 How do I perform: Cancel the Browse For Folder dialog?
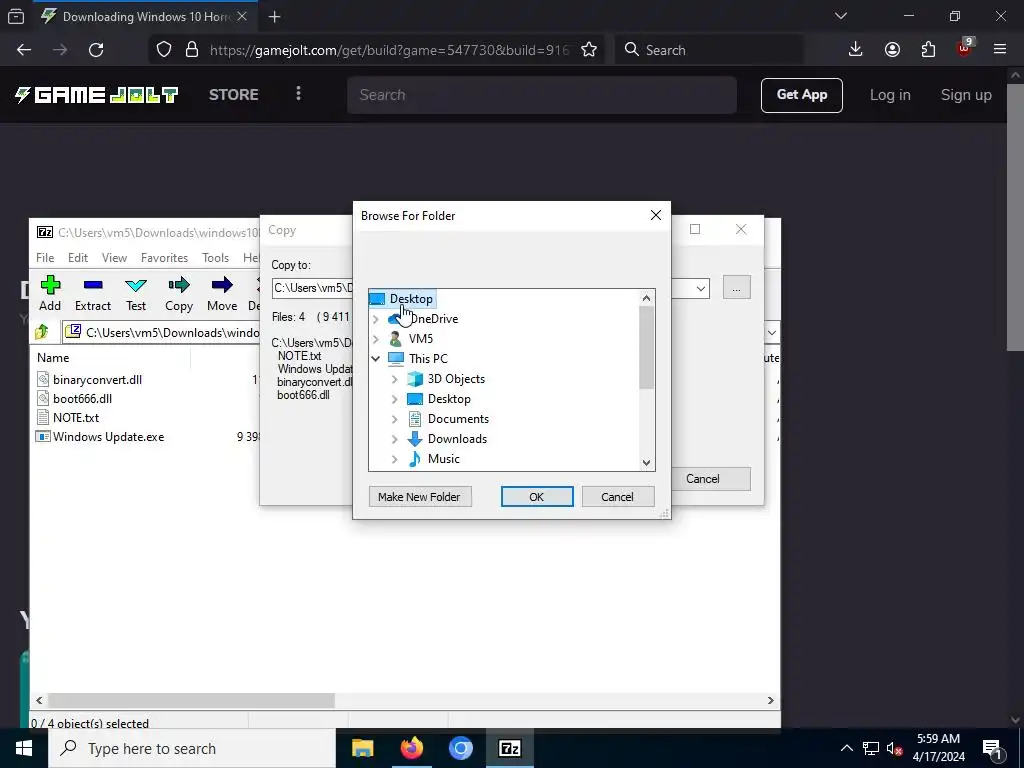618,497
